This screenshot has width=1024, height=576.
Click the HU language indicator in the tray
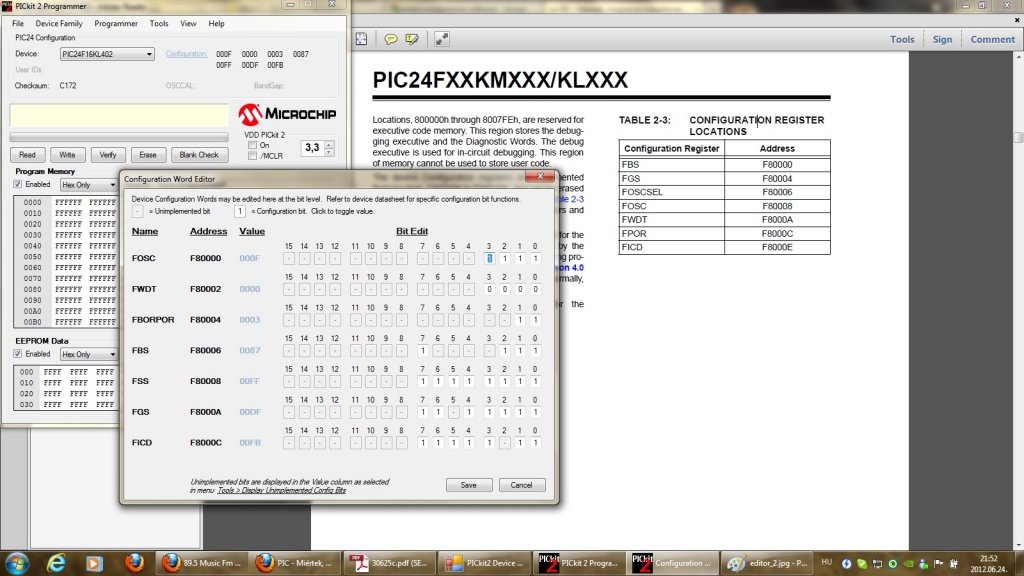pyautogui.click(x=827, y=562)
